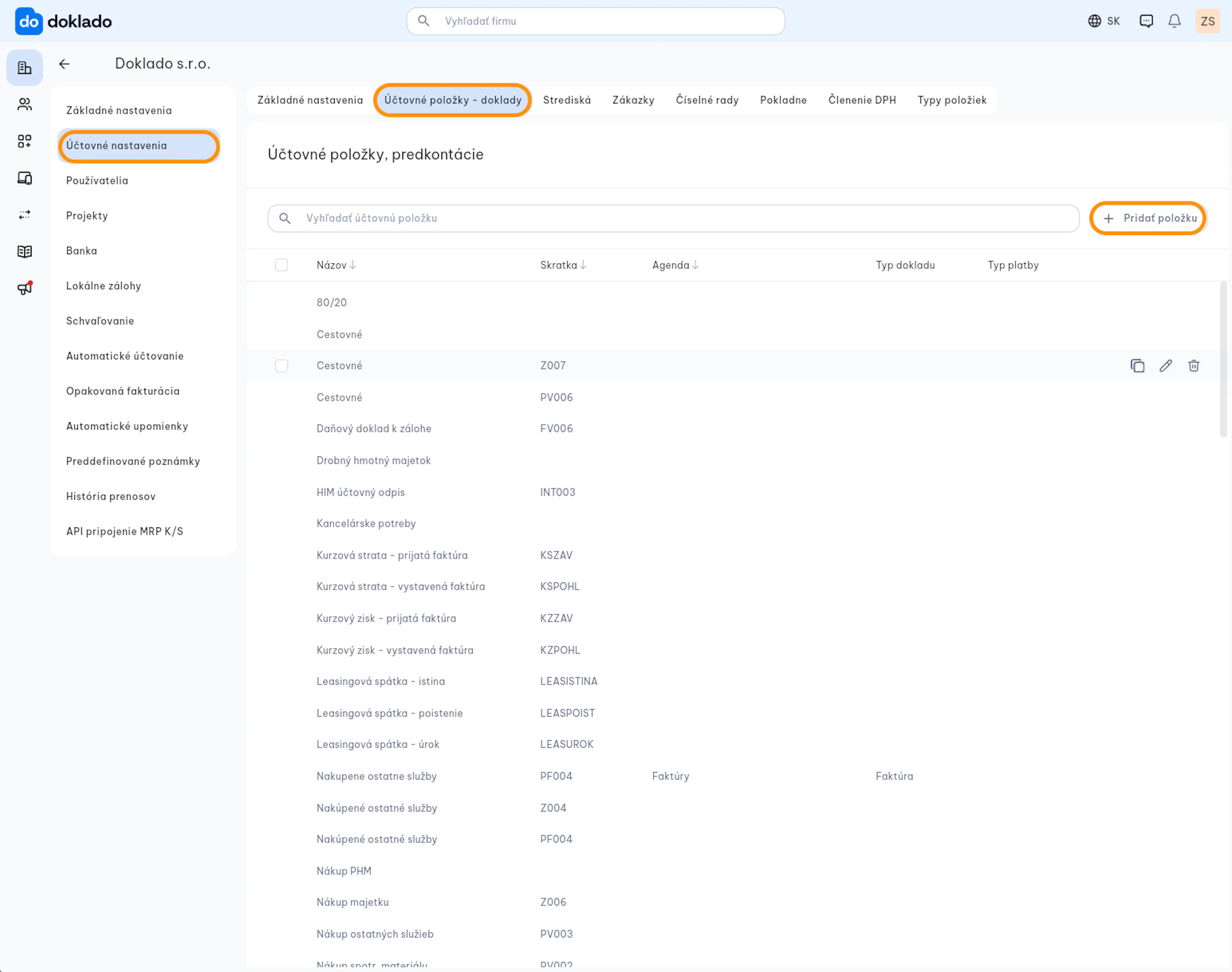Switch to Členenie DPH tab
This screenshot has width=1232, height=972.
862,100
